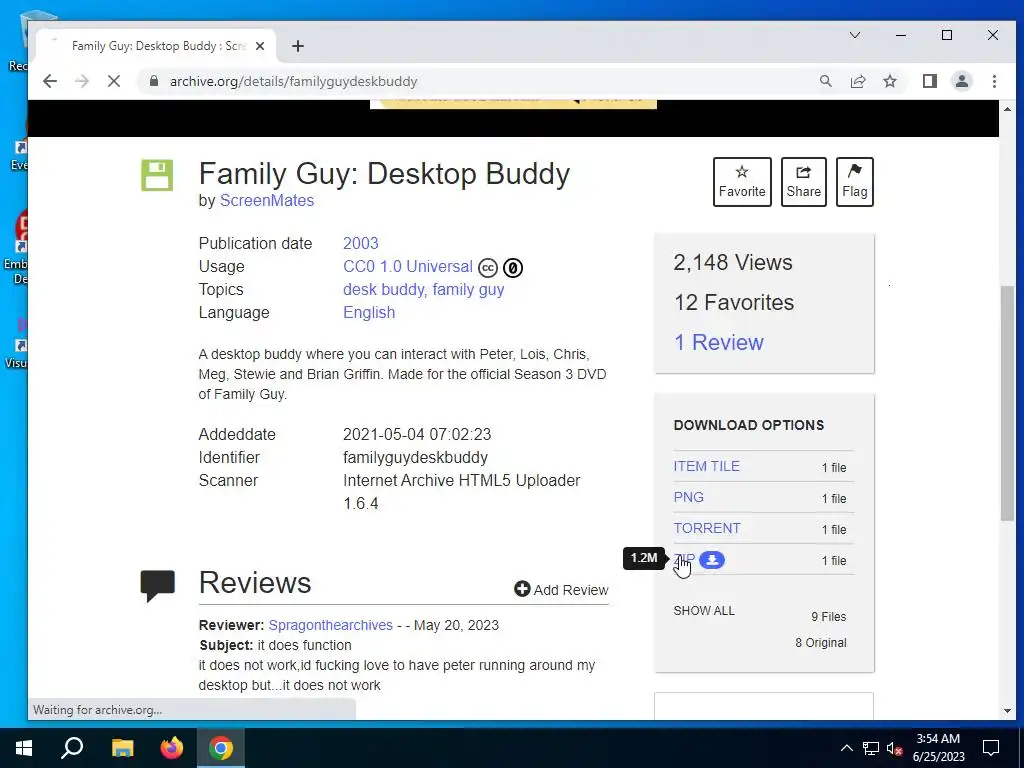Click SHOW ALL download files
Screen dimensions: 1024x768
pyautogui.click(x=703, y=611)
